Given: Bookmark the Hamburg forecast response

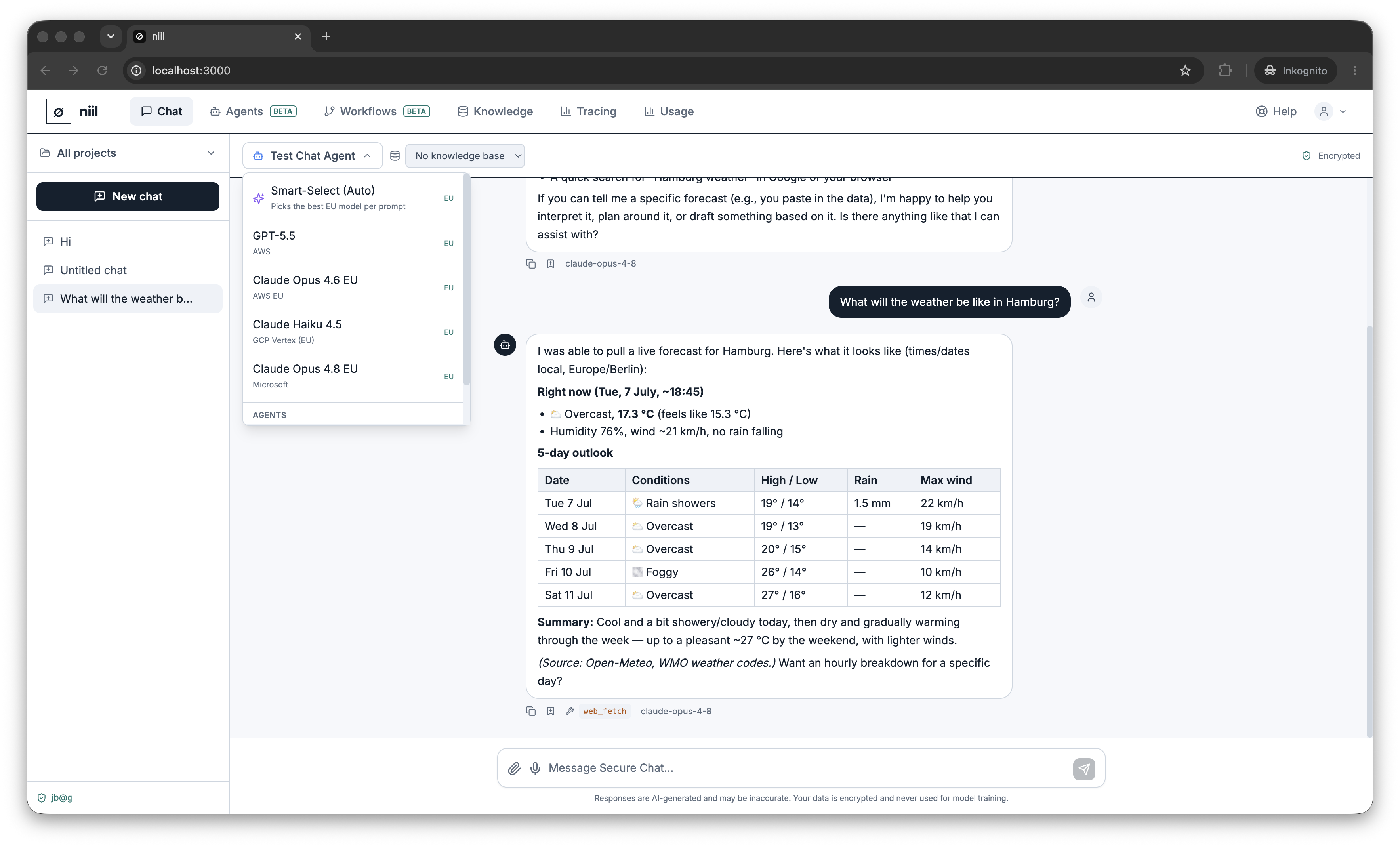Looking at the screenshot, I should pyautogui.click(x=550, y=711).
